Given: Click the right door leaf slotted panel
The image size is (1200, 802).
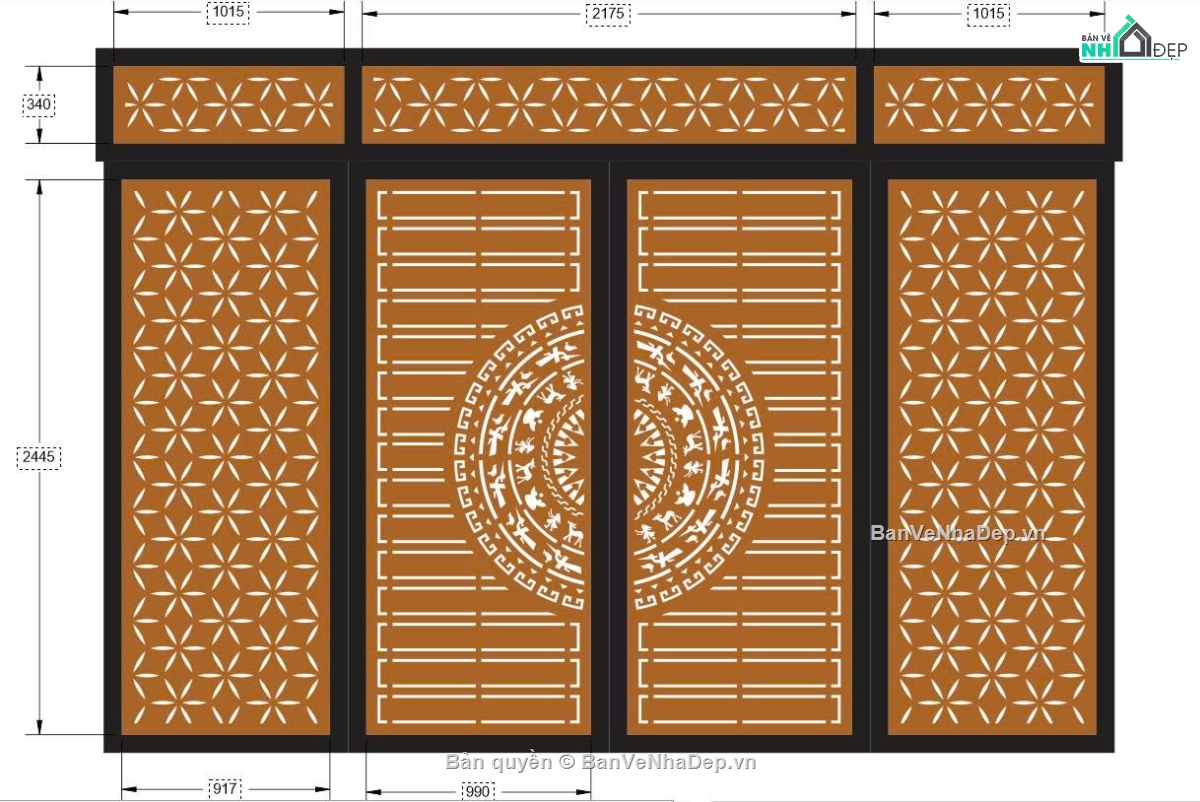Looking at the screenshot, I should coord(739,457).
